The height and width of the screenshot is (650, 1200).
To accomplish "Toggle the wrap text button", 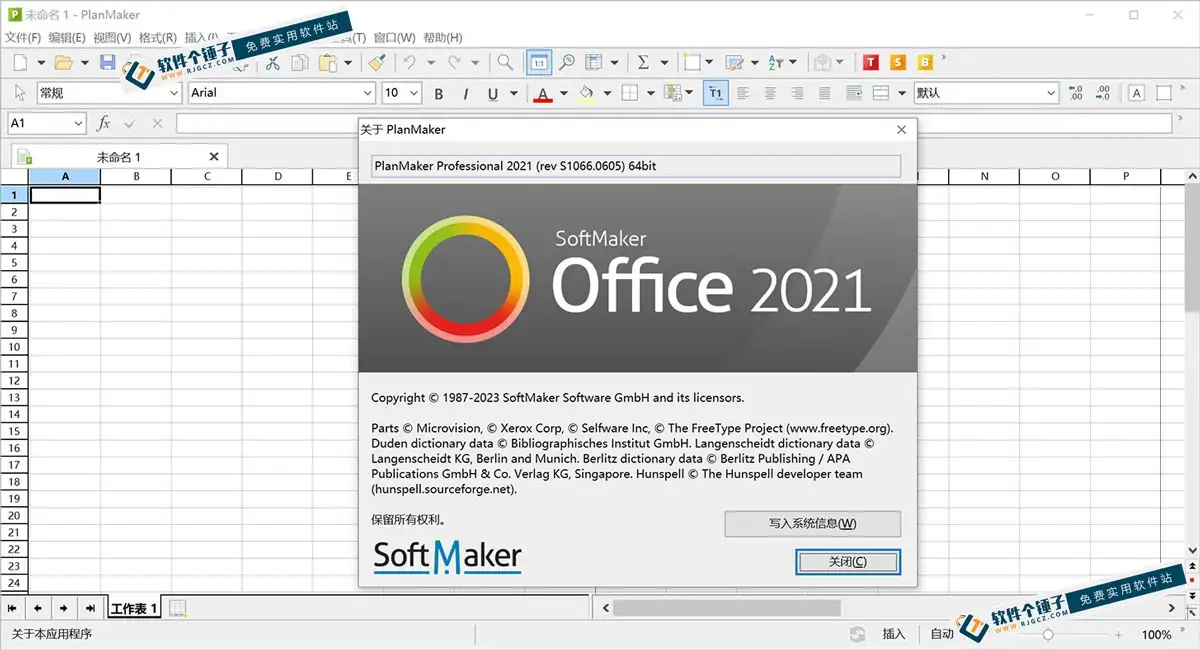I will (853, 93).
